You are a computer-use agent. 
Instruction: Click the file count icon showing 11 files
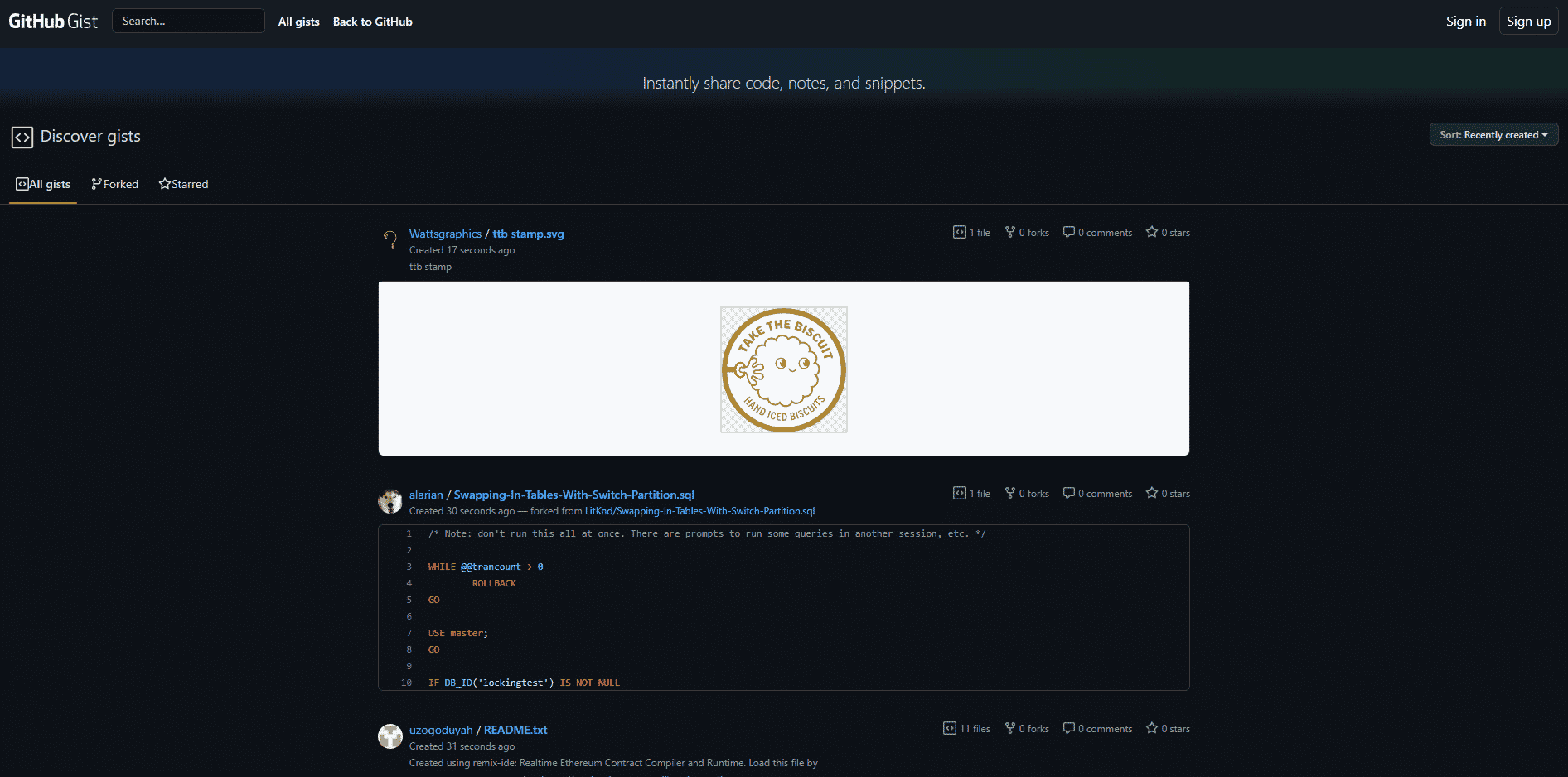(x=949, y=729)
